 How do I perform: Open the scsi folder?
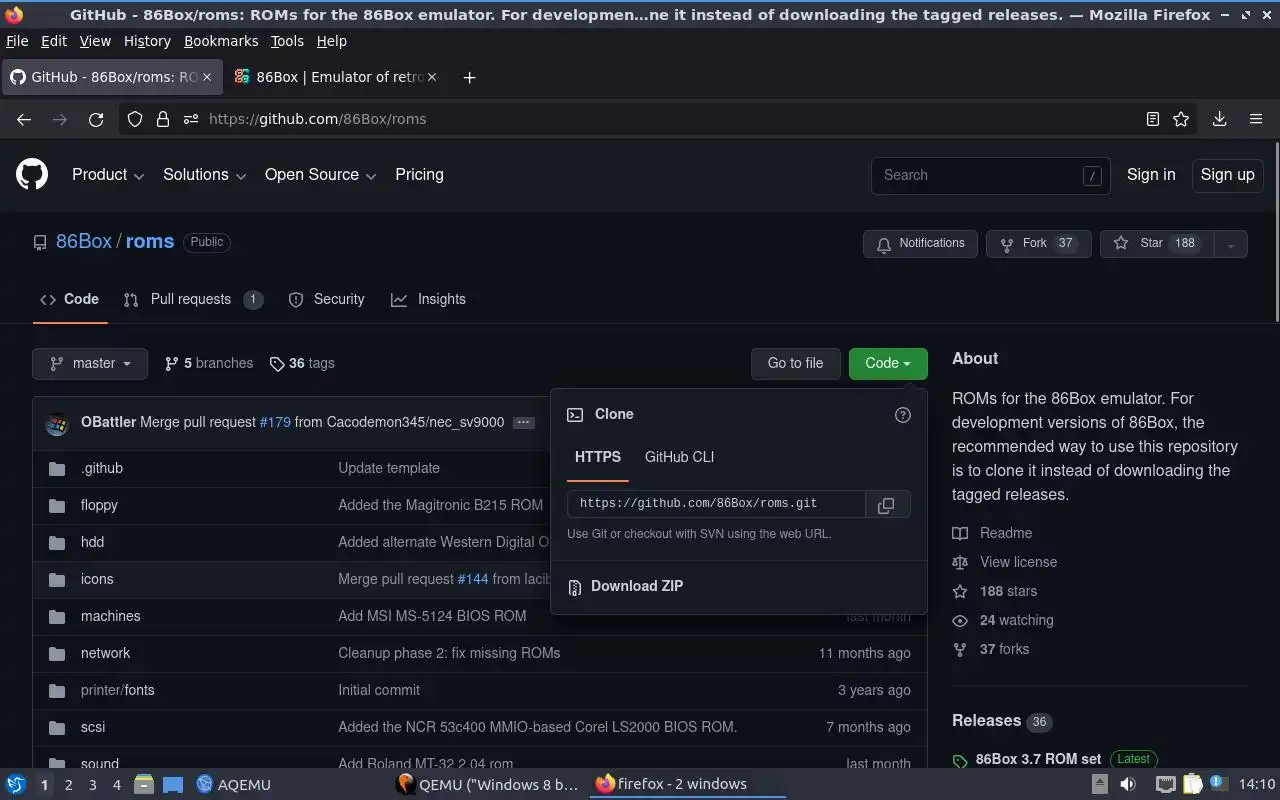93,727
